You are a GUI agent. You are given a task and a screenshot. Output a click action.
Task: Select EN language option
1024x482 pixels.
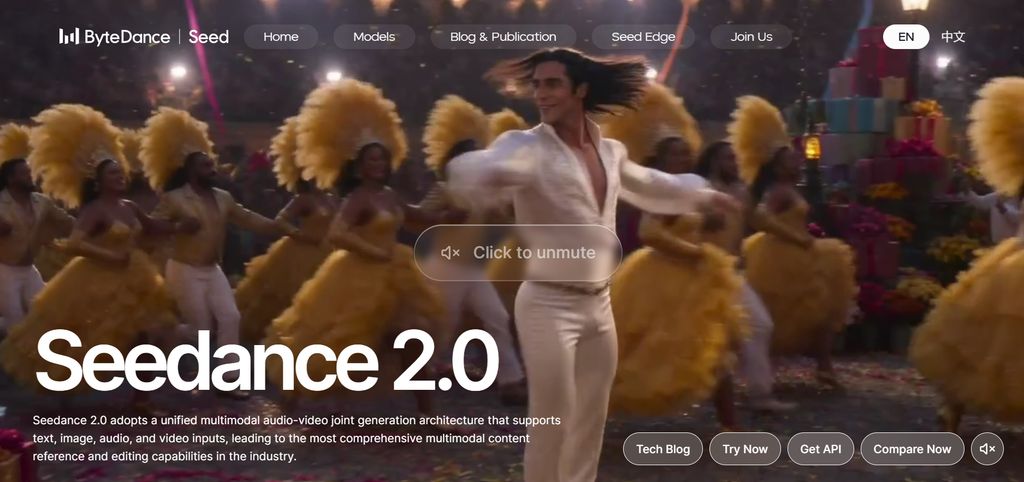click(906, 37)
